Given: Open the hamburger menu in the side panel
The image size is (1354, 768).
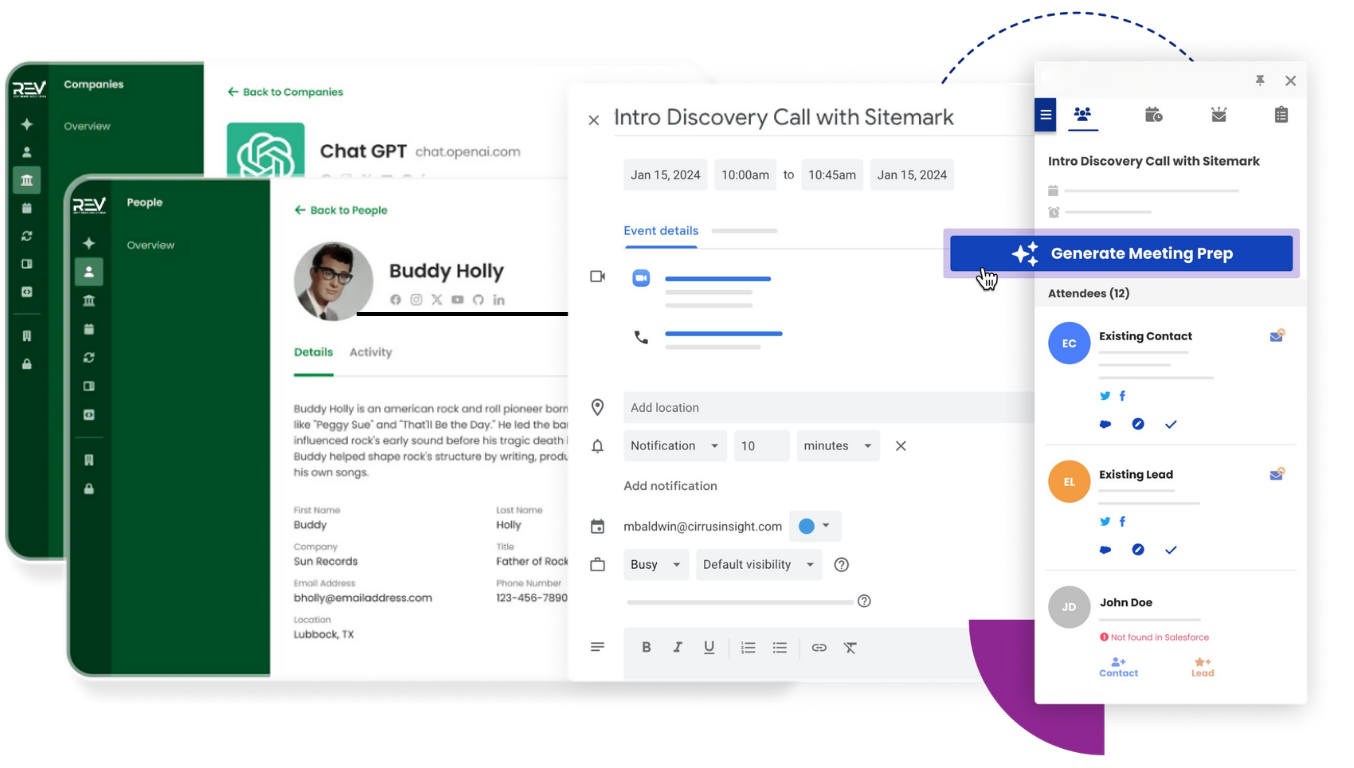Looking at the screenshot, I should (1046, 115).
